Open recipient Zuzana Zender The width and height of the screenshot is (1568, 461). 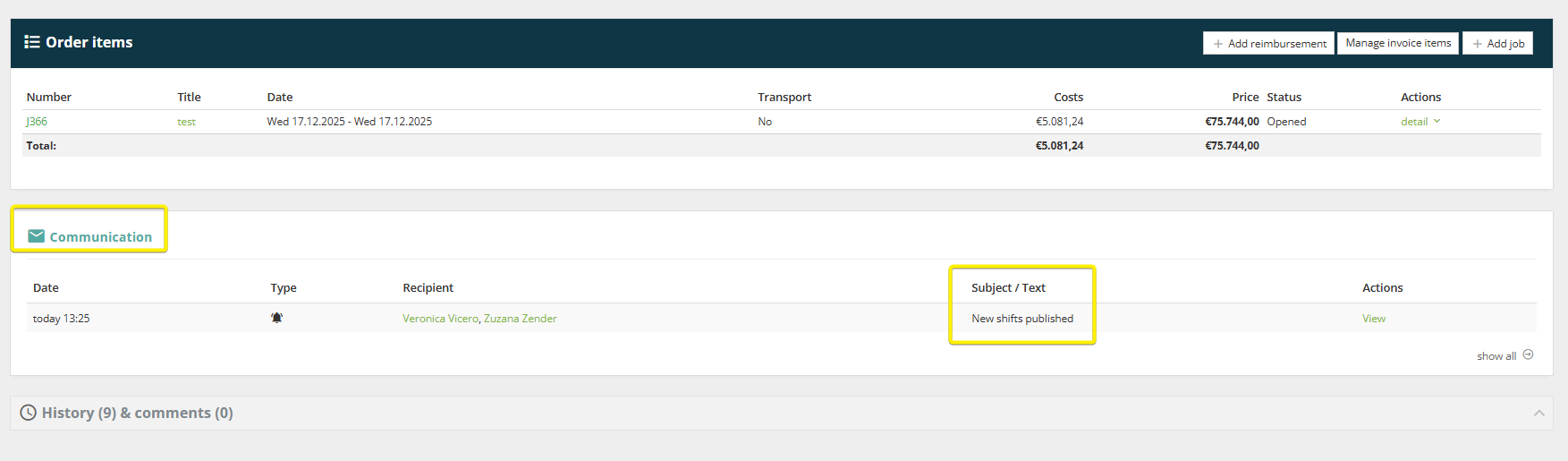[521, 319]
